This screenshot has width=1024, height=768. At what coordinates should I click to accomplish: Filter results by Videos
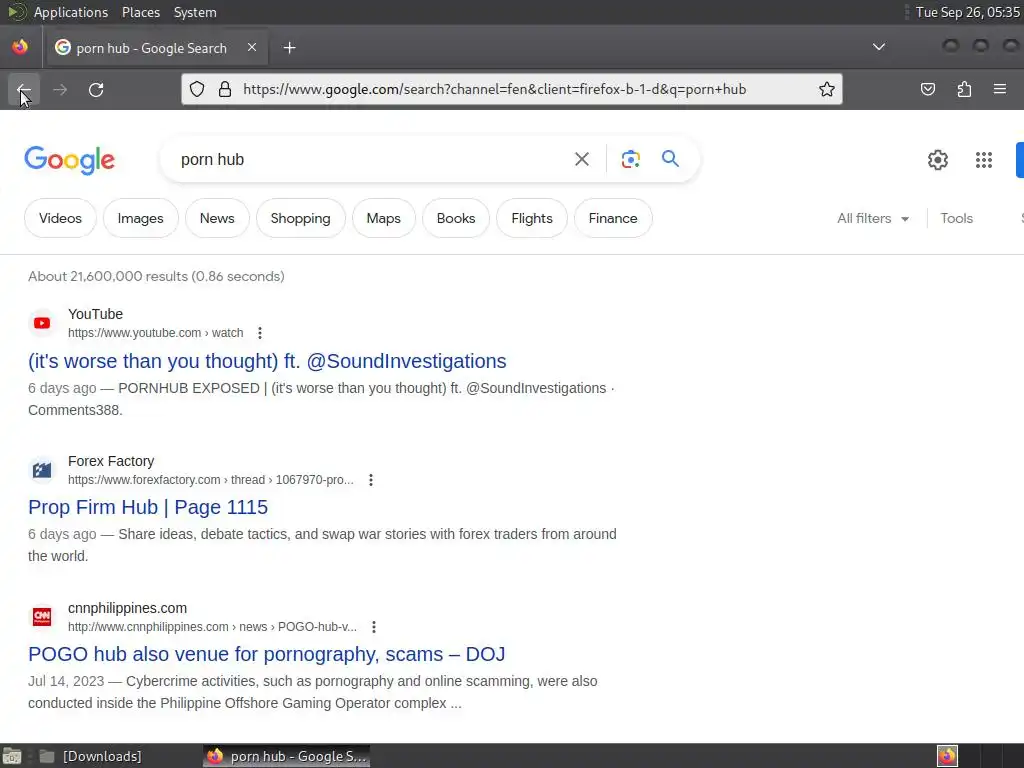[60, 218]
